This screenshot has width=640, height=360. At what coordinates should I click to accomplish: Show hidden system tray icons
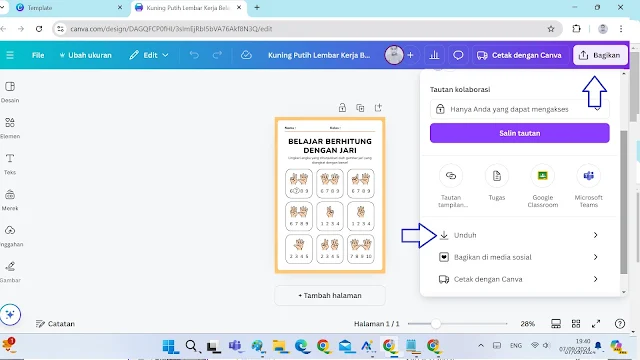pos(481,346)
